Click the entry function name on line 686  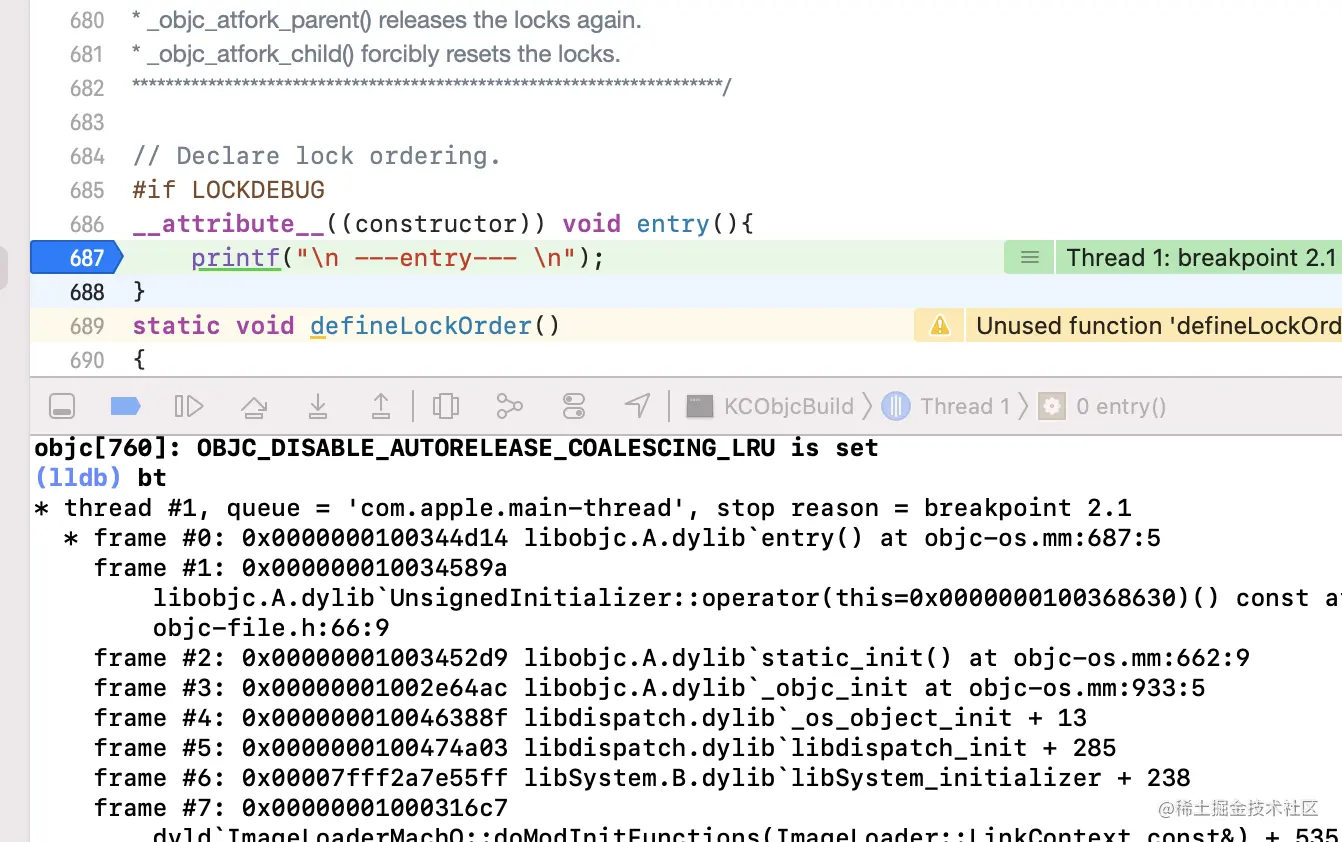[674, 224]
